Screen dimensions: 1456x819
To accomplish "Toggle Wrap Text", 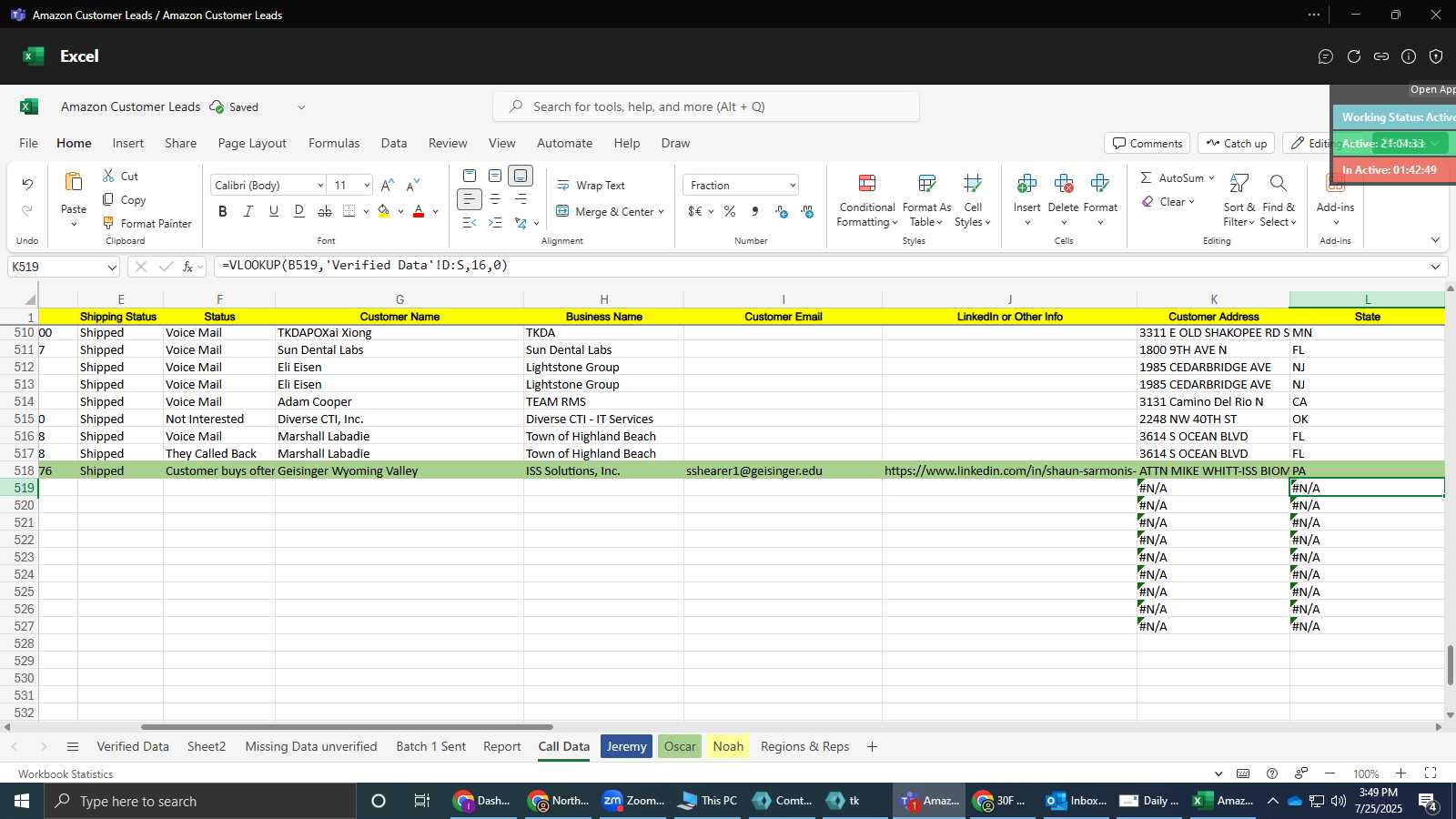I will coord(591,185).
